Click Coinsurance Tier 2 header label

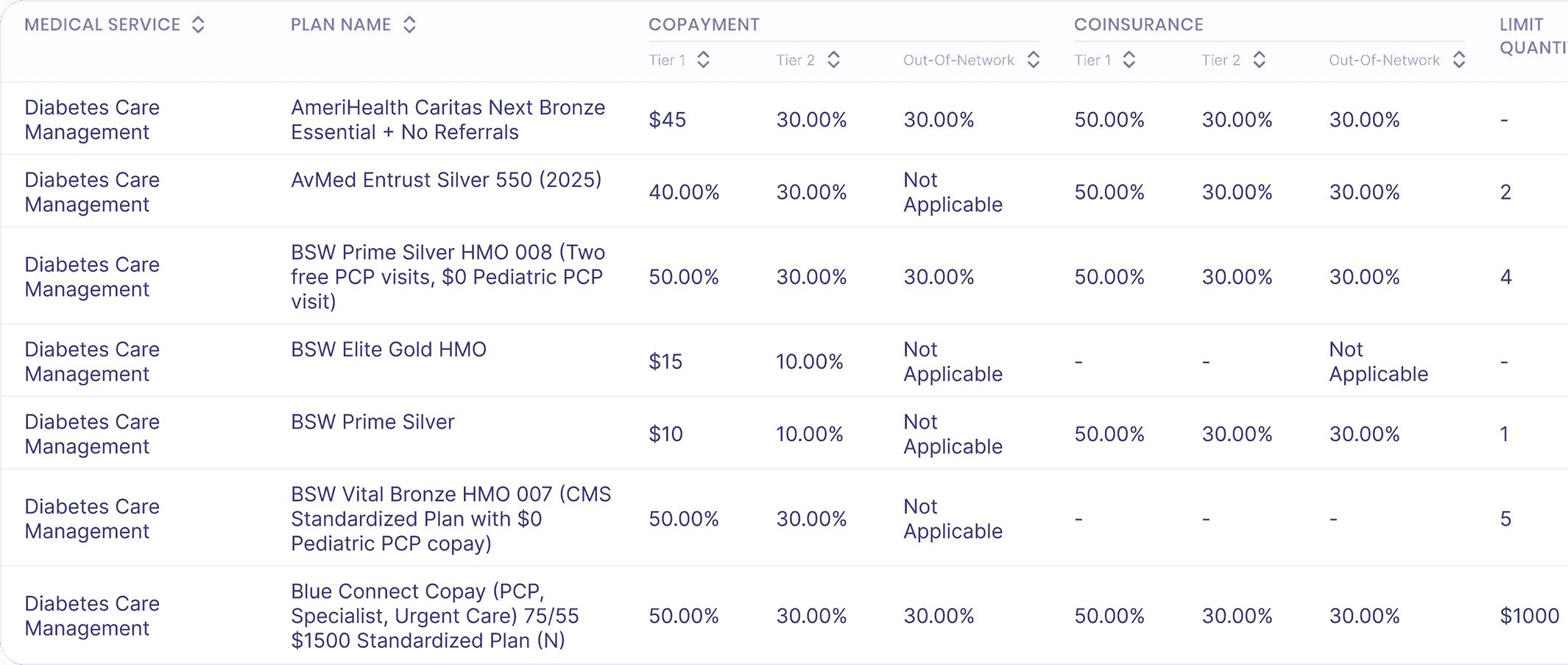click(x=1221, y=60)
